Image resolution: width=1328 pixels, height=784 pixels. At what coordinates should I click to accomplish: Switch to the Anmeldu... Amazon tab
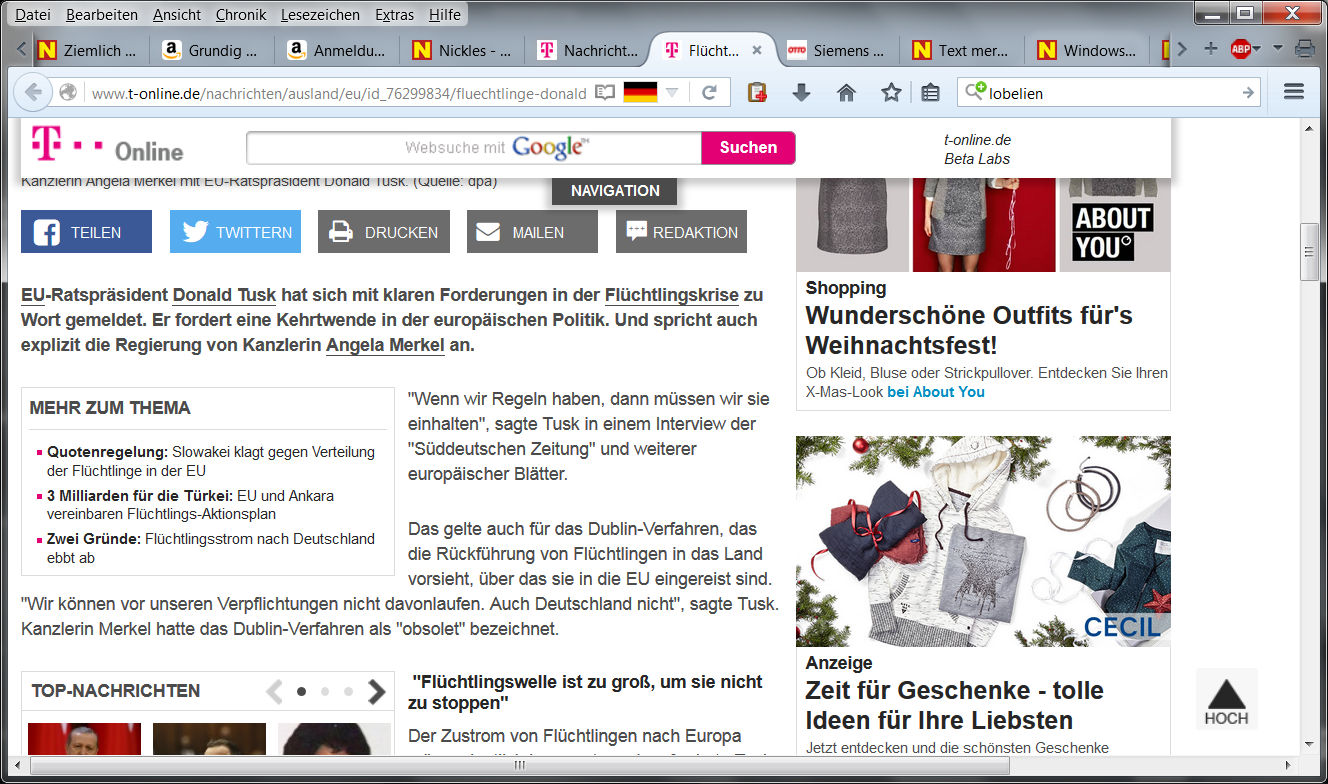coord(336,50)
